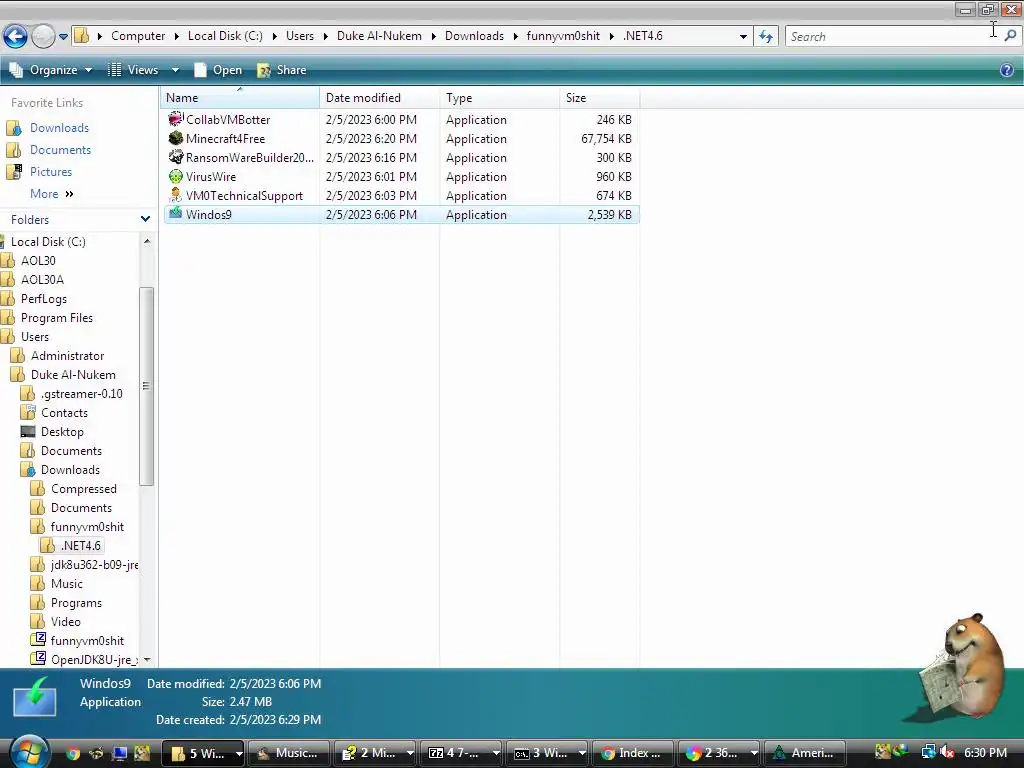Click the Back navigation arrow
This screenshot has width=1024, height=768.
pos(15,36)
